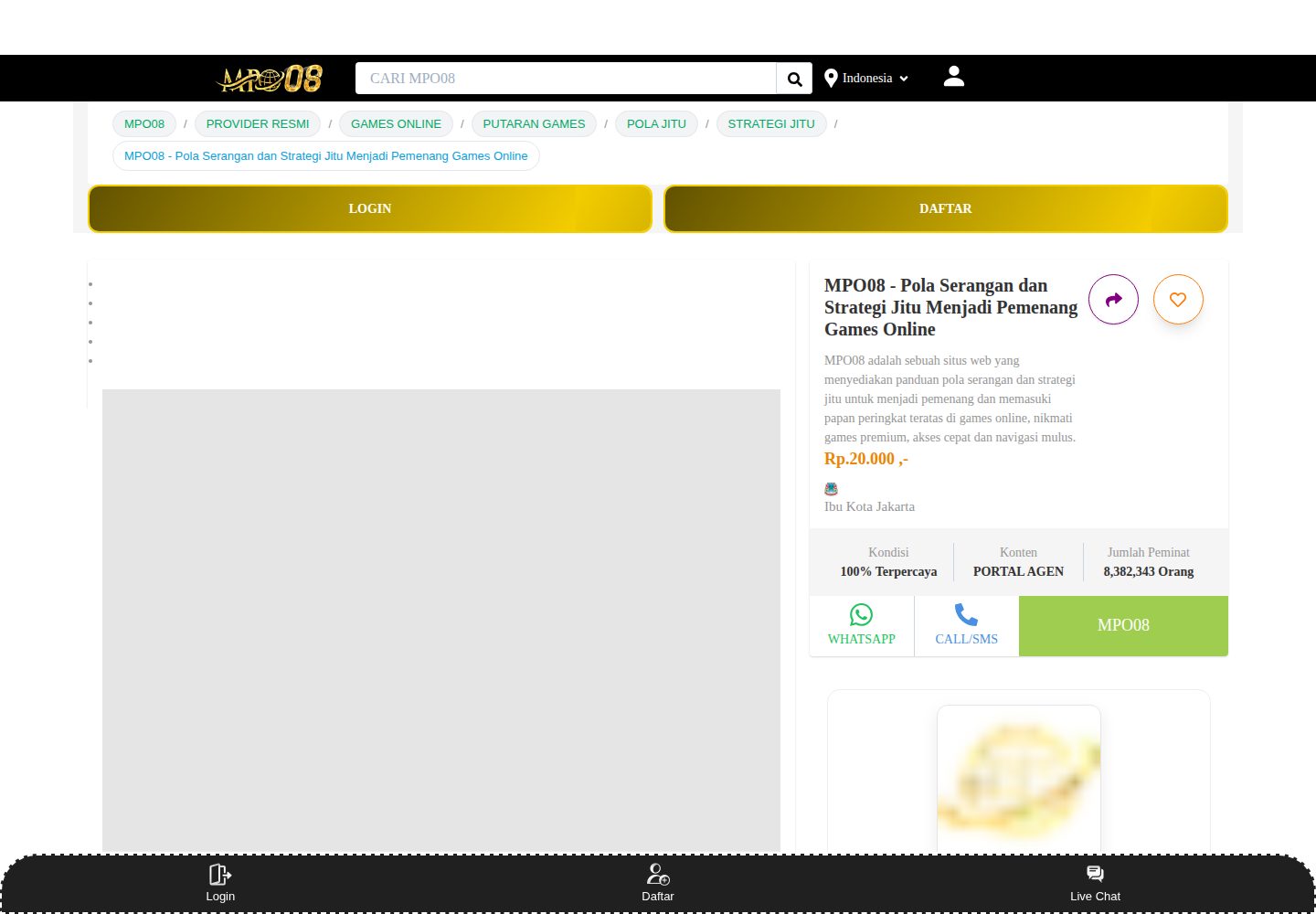1316x914 pixels.
Task: Click the gold DAFTAR button
Action: point(946,208)
